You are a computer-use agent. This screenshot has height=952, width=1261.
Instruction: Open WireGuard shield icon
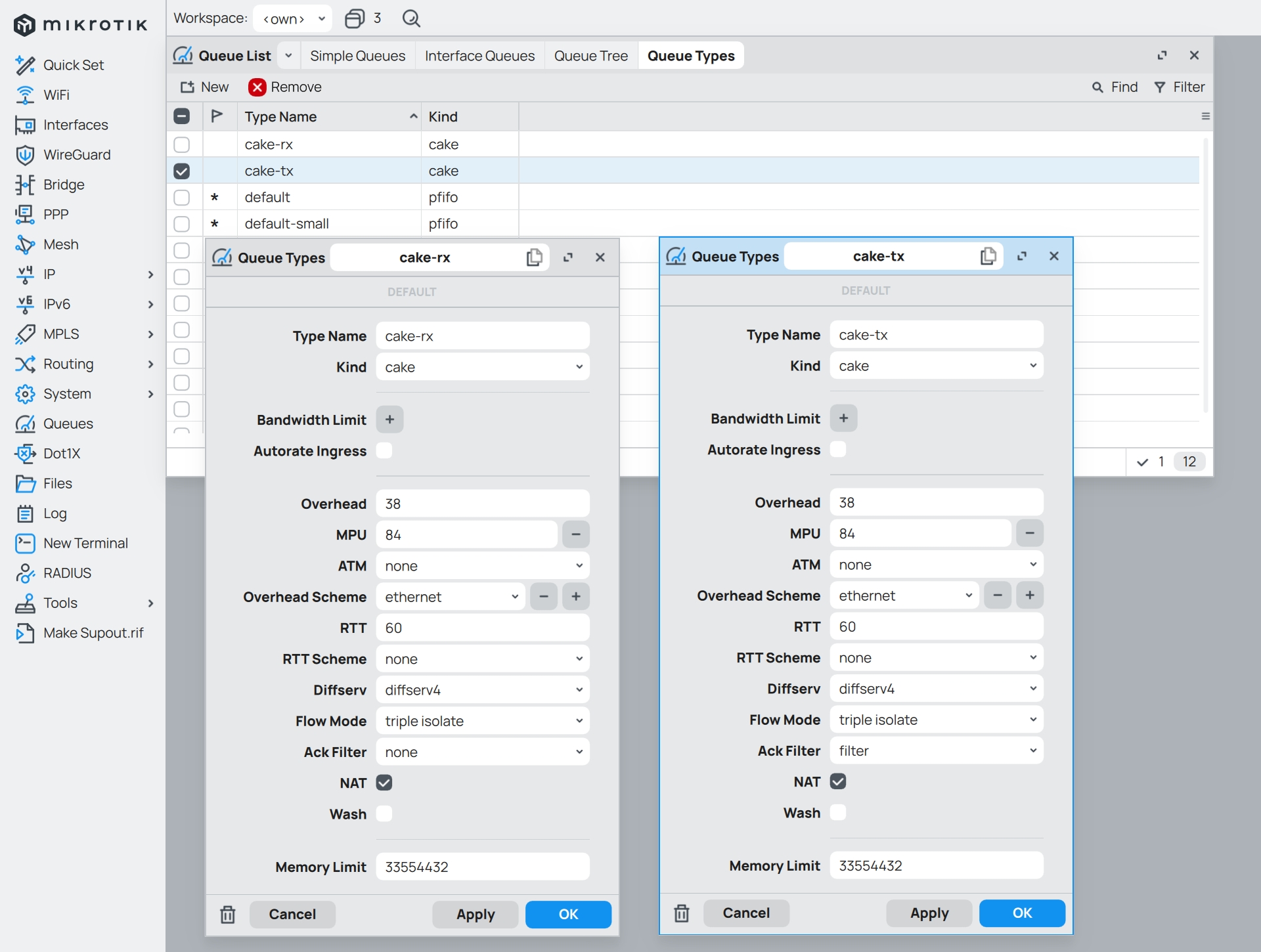[25, 155]
